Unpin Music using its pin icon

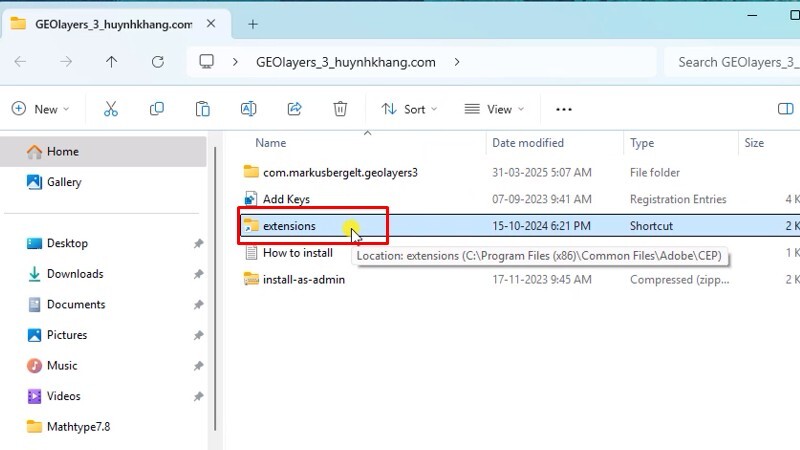pos(198,366)
